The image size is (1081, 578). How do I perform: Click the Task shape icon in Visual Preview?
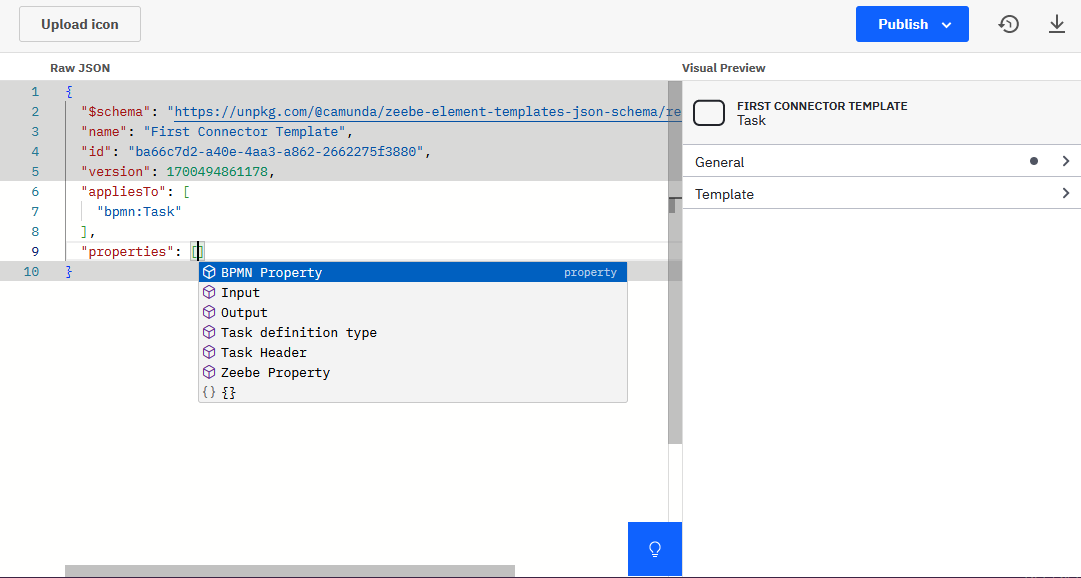[709, 113]
